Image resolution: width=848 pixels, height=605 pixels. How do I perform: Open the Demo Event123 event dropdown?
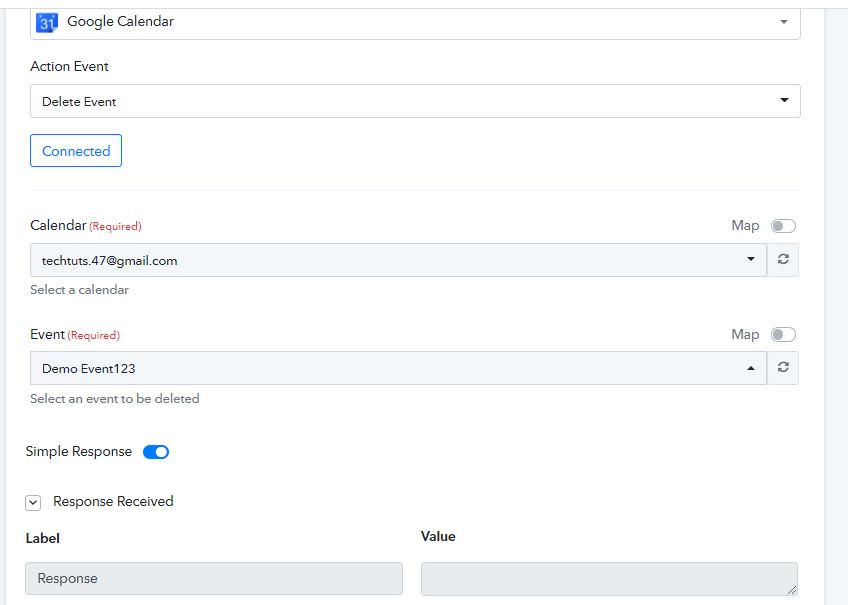(399, 368)
